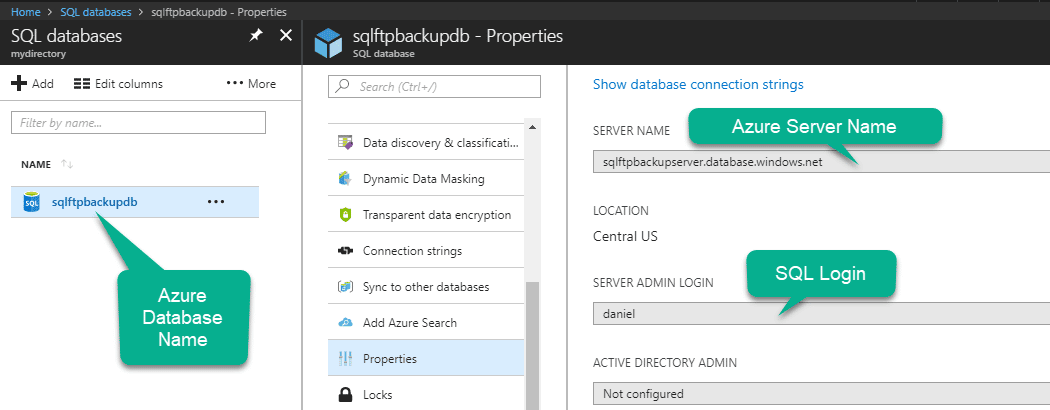Open Data discovery & classification
Screen dimensions: 1050x410
[426, 143]
